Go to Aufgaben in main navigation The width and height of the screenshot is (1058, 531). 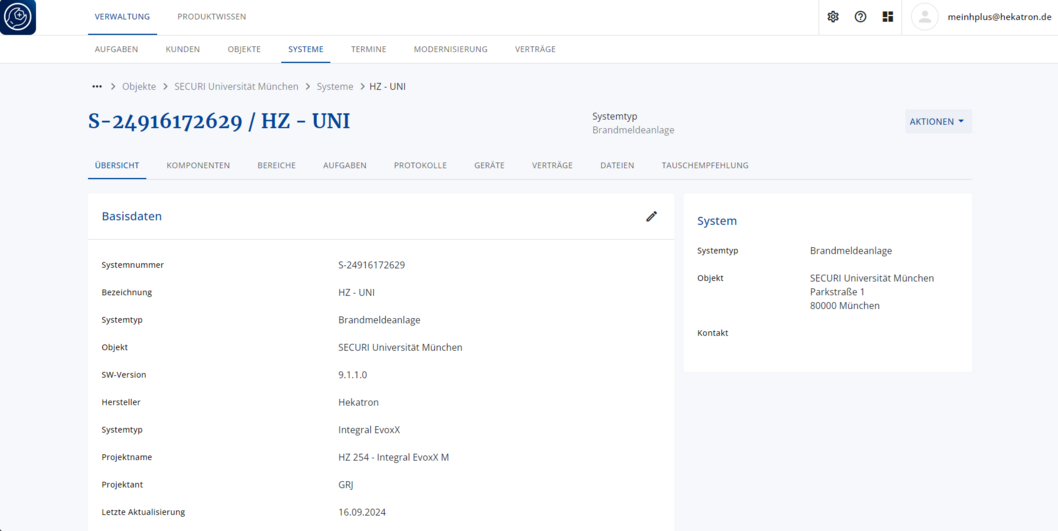click(116, 49)
